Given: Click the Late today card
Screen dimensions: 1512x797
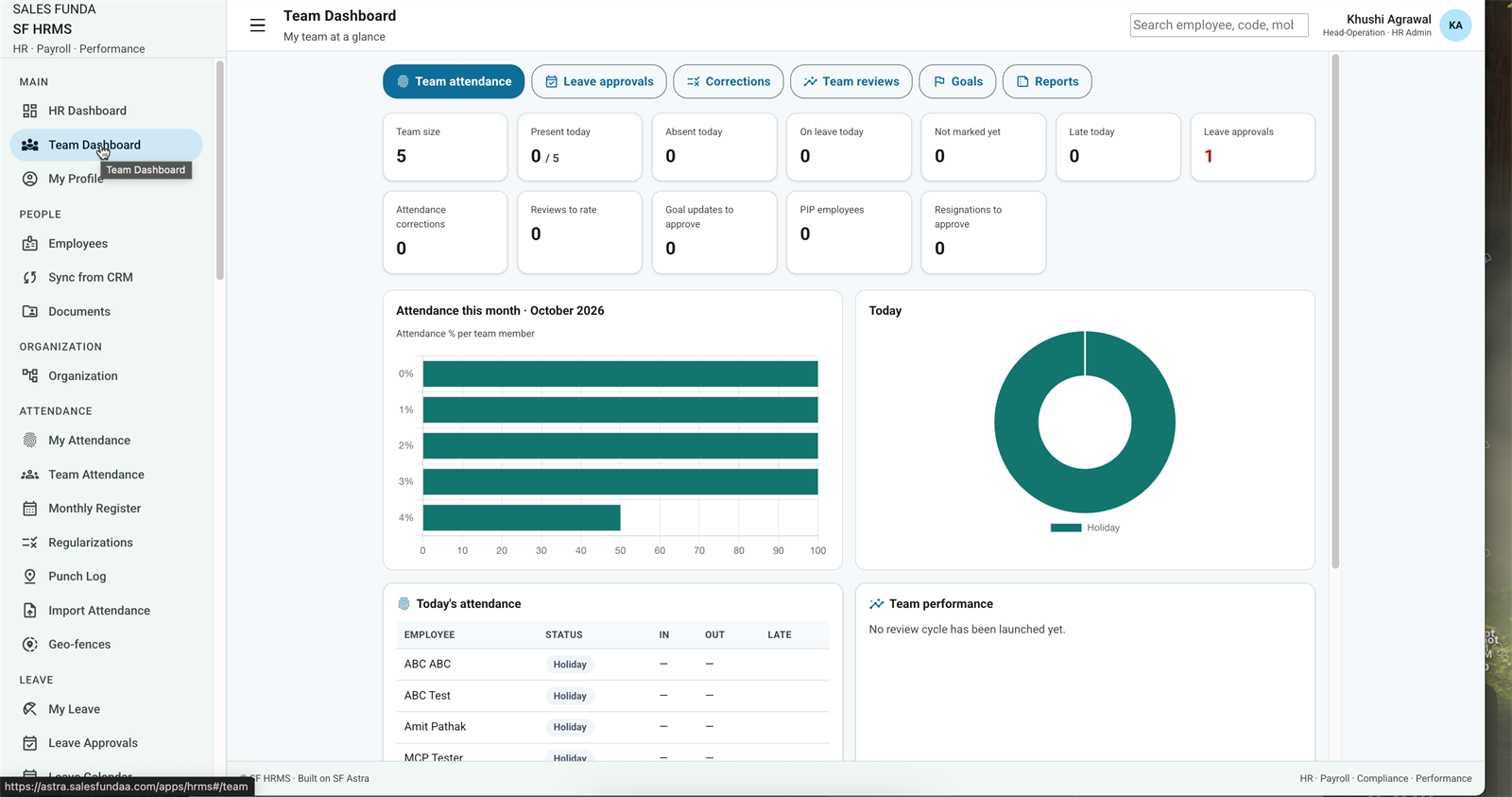Looking at the screenshot, I should coord(1118,147).
